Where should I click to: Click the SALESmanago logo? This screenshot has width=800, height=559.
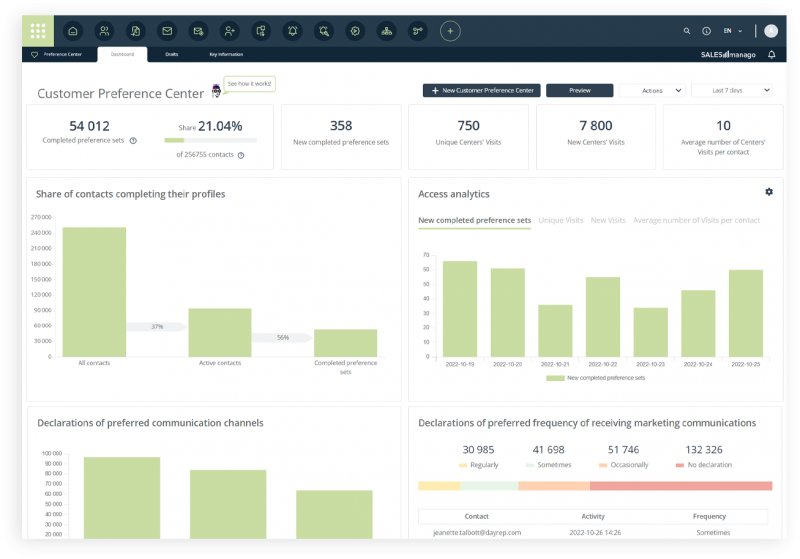728,55
